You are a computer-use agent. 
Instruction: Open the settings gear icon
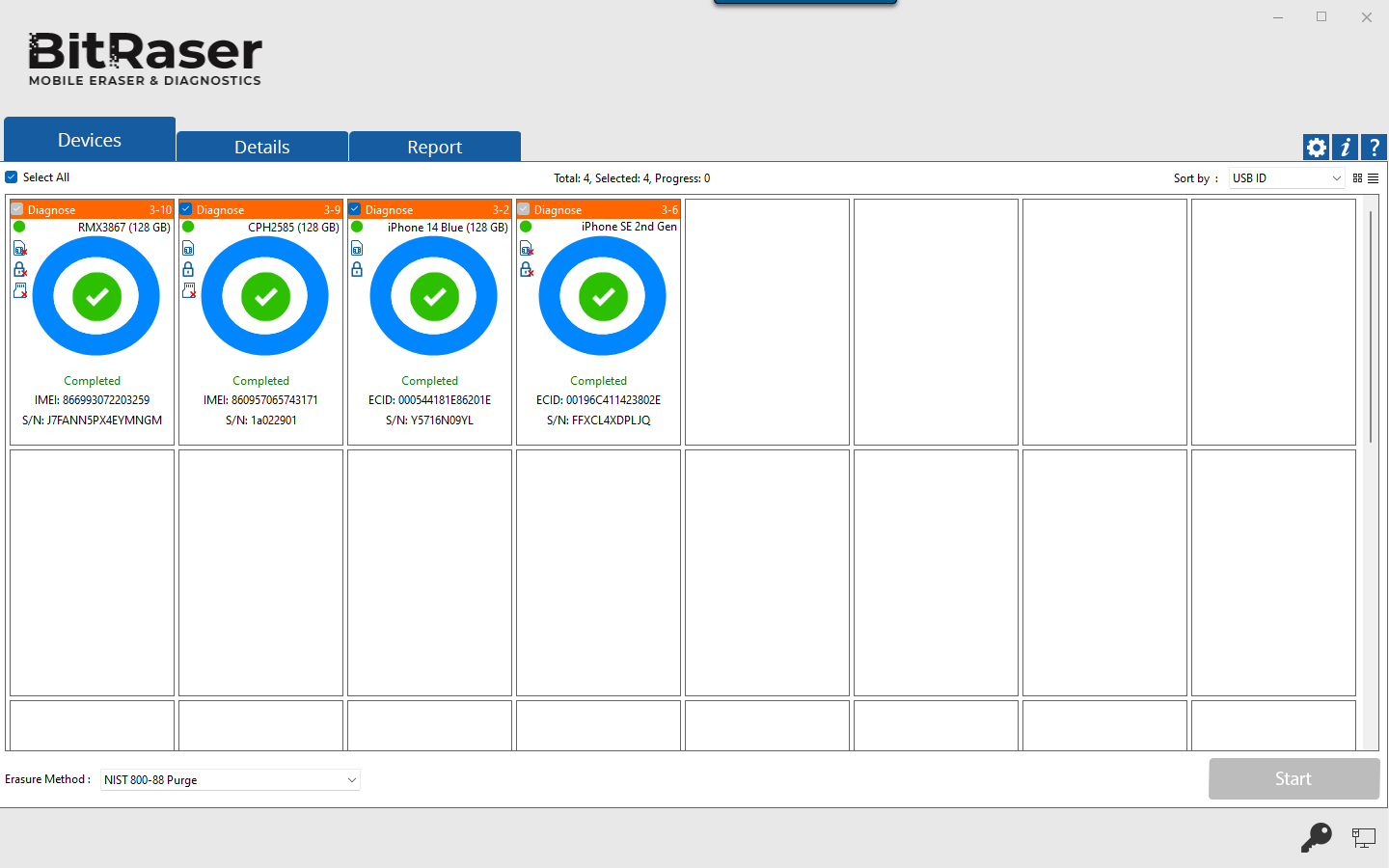tap(1316, 148)
